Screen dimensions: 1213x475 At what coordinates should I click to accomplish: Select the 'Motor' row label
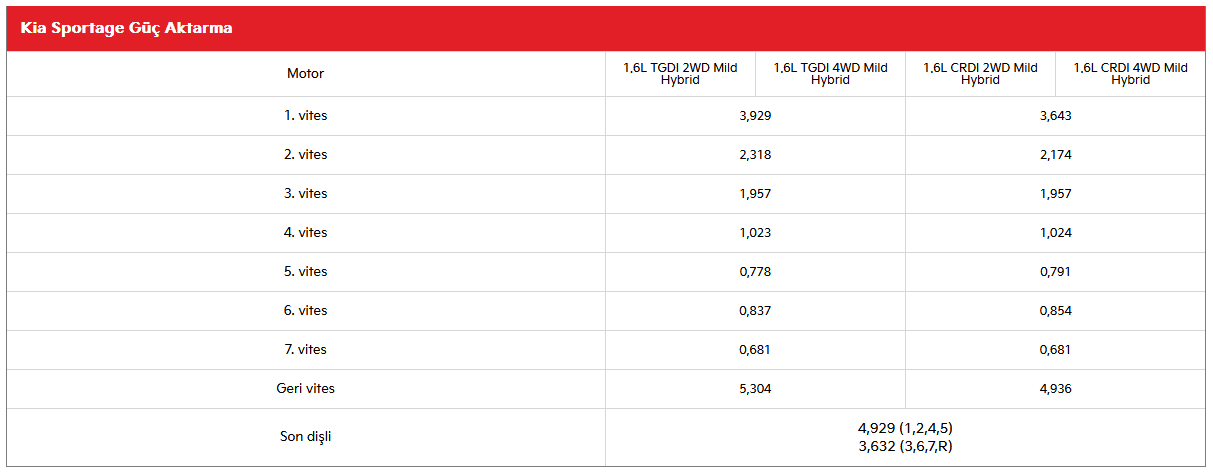pyautogui.click(x=305, y=74)
